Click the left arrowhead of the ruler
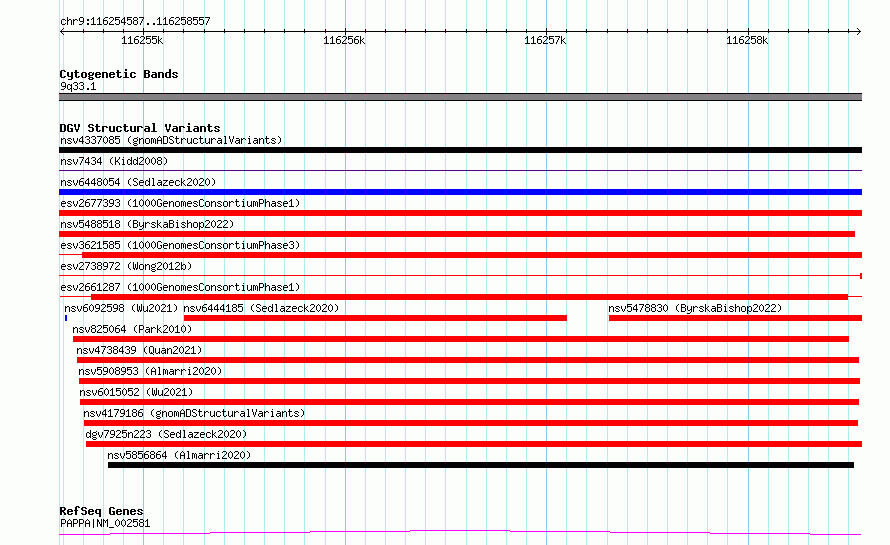The width and height of the screenshot is (890, 545). point(62,31)
